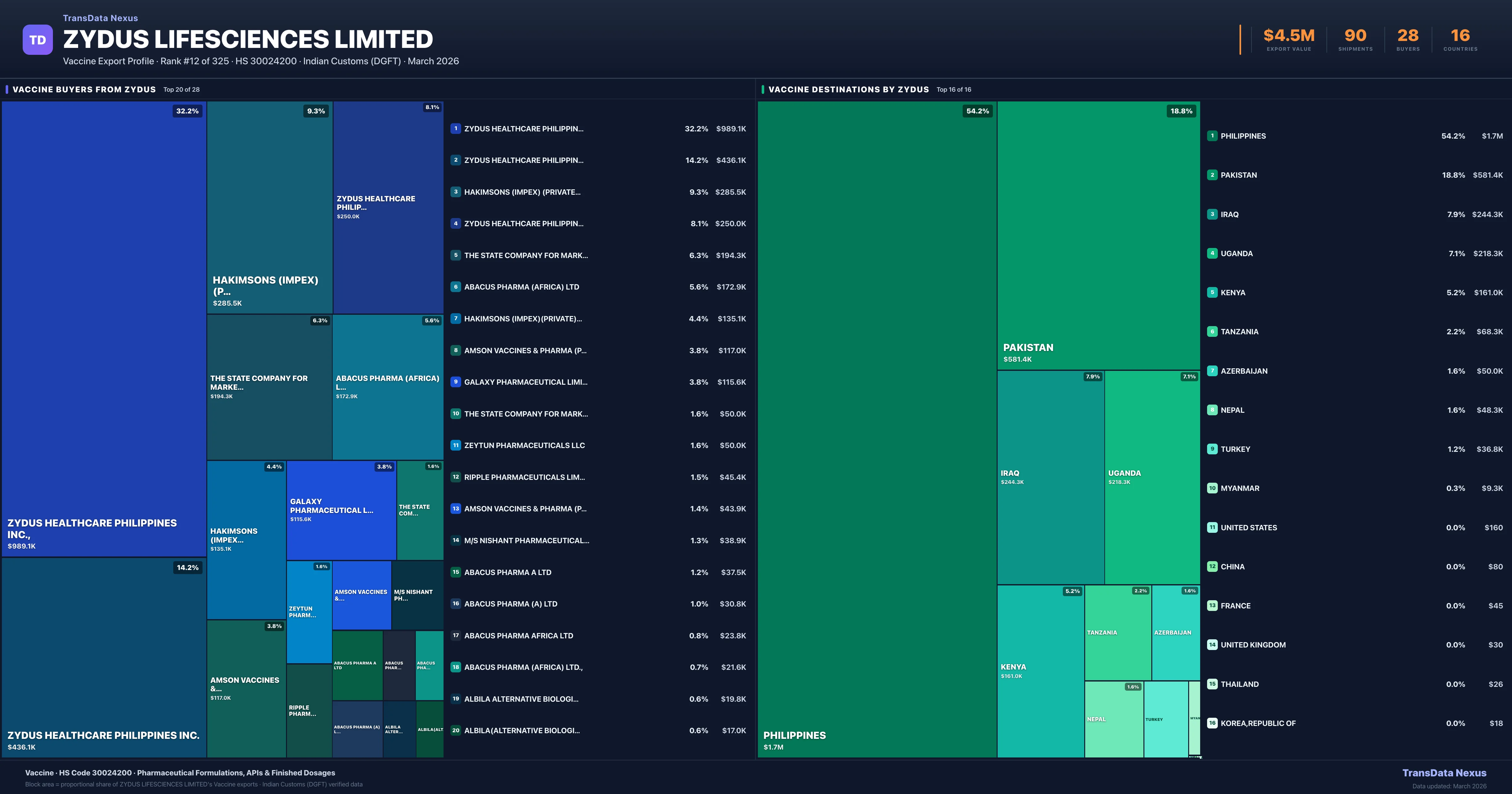
Task: Select the Iraq treemap block
Action: click(x=1051, y=477)
